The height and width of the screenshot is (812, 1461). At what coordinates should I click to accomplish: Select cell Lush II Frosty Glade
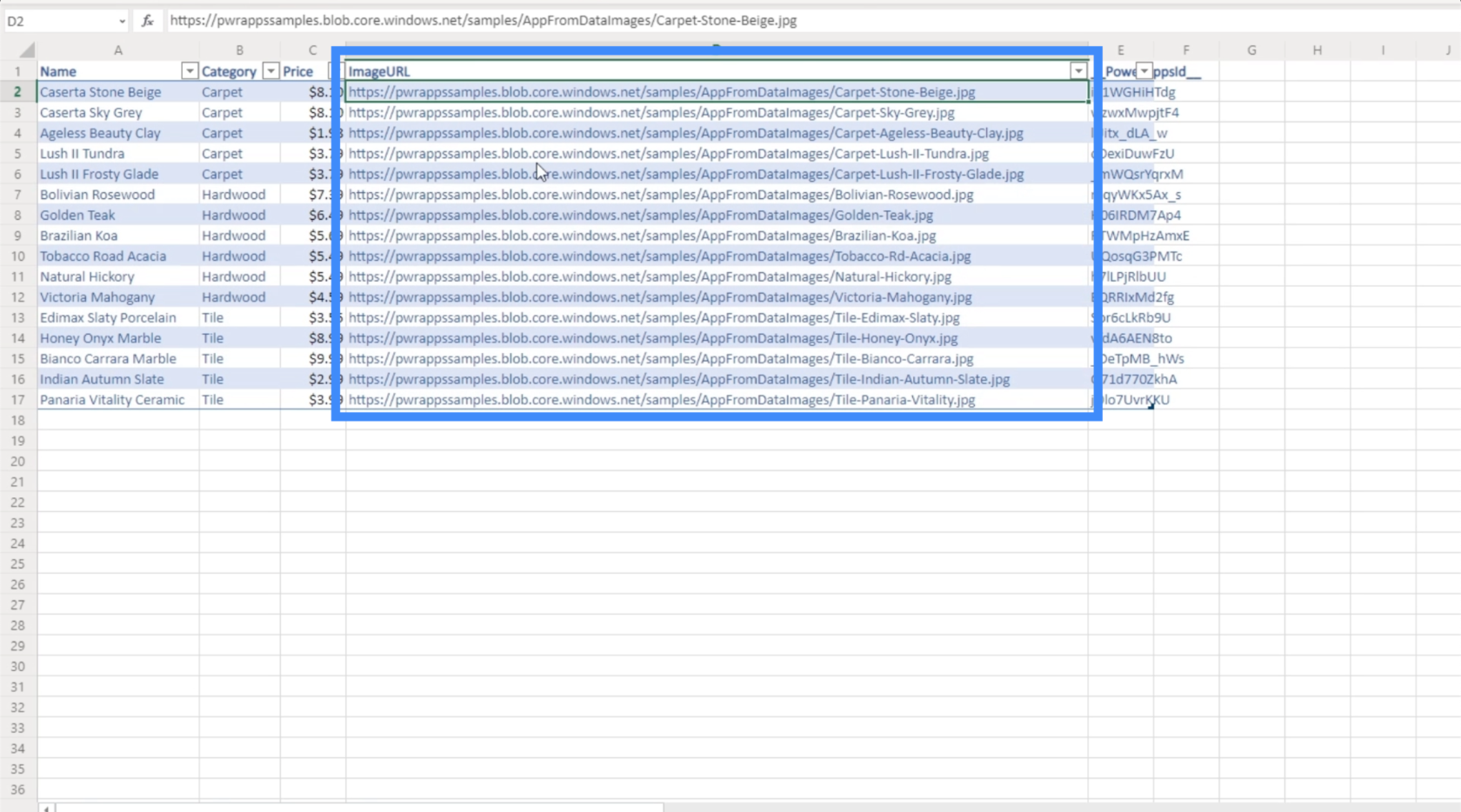(118, 174)
